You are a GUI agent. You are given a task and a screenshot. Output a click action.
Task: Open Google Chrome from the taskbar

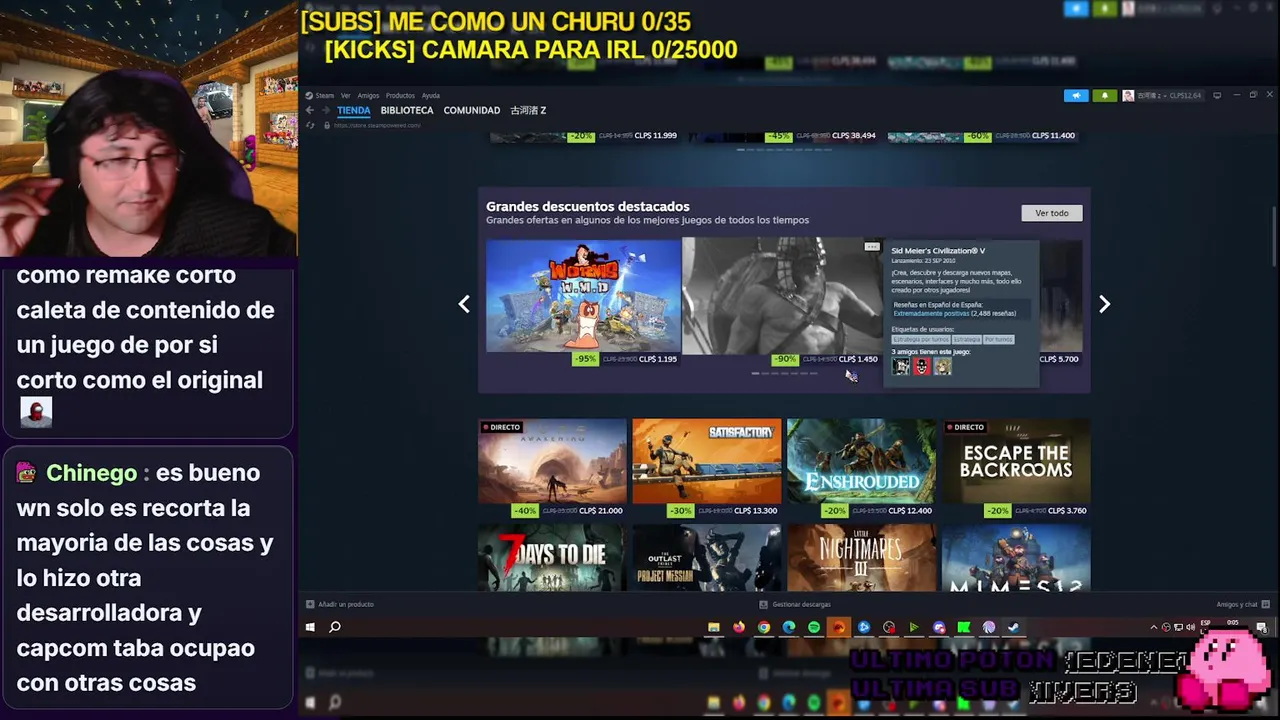click(764, 627)
